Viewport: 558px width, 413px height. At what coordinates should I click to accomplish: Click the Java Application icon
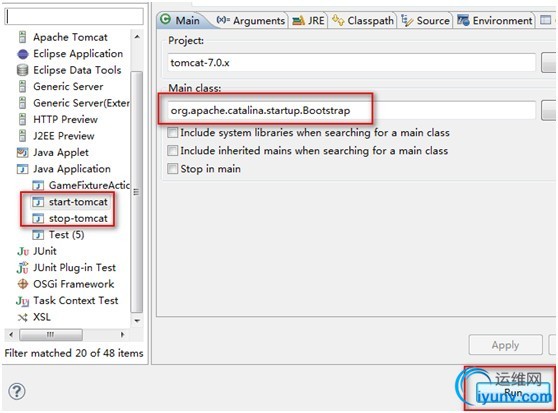[x=22, y=169]
